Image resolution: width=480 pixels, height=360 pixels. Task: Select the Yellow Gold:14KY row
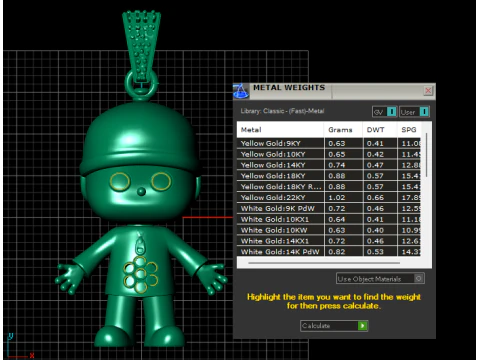(329, 165)
